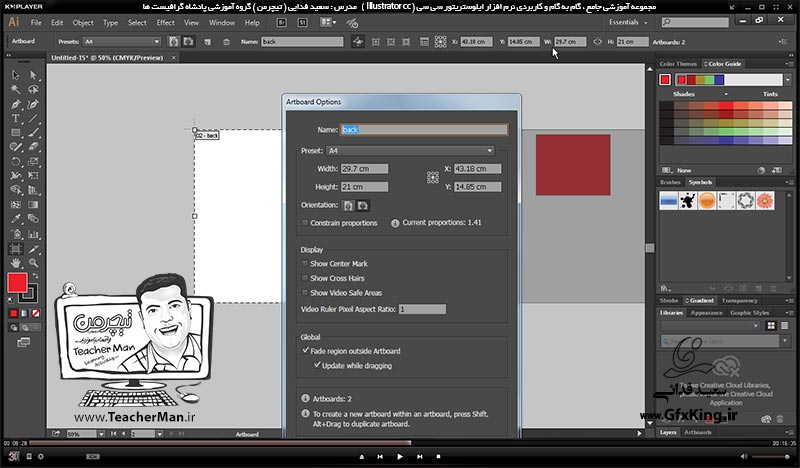
Task: Play the video in KMPlayer
Action: [399, 456]
